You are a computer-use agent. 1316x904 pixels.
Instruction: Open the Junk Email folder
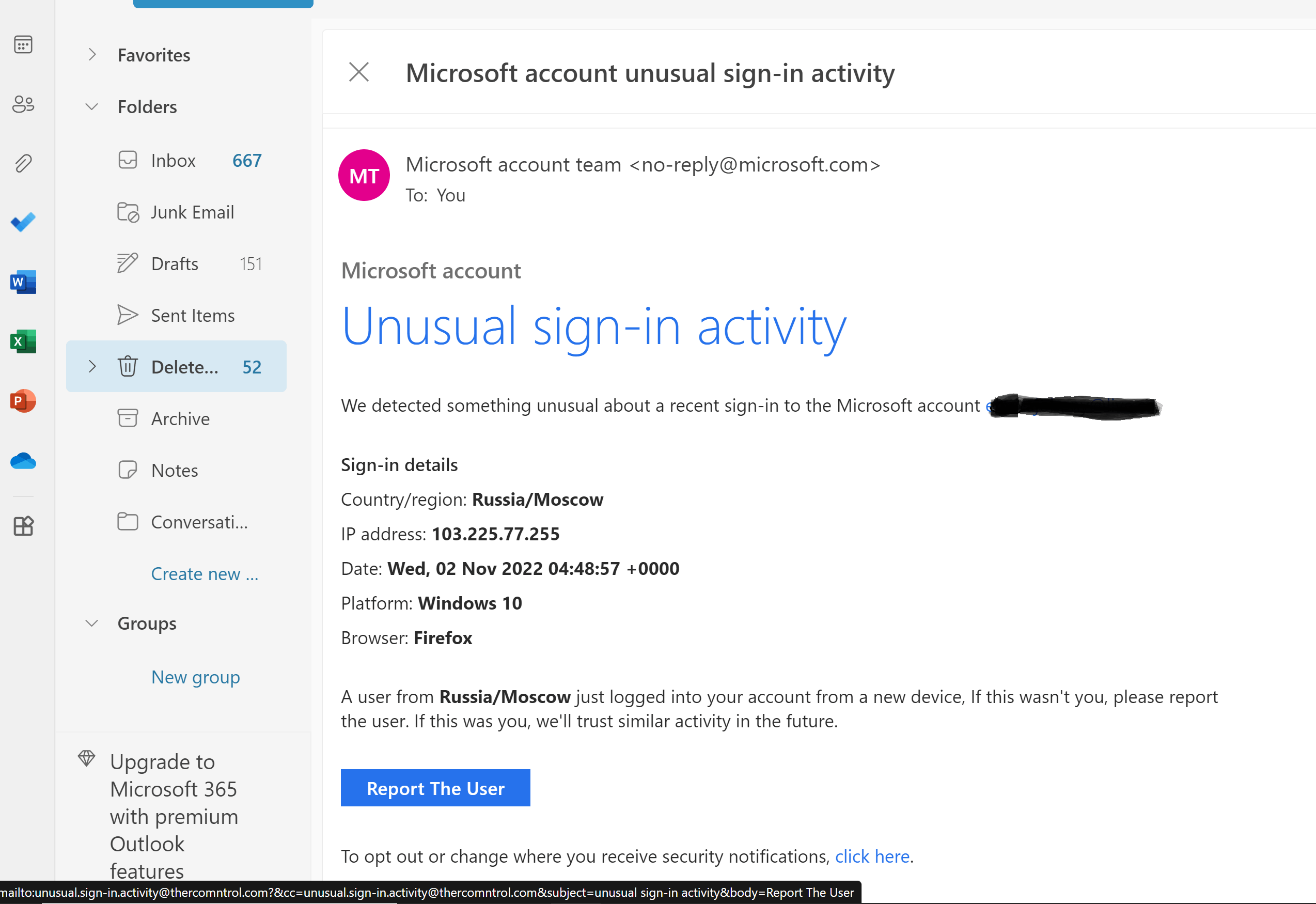coord(176,212)
